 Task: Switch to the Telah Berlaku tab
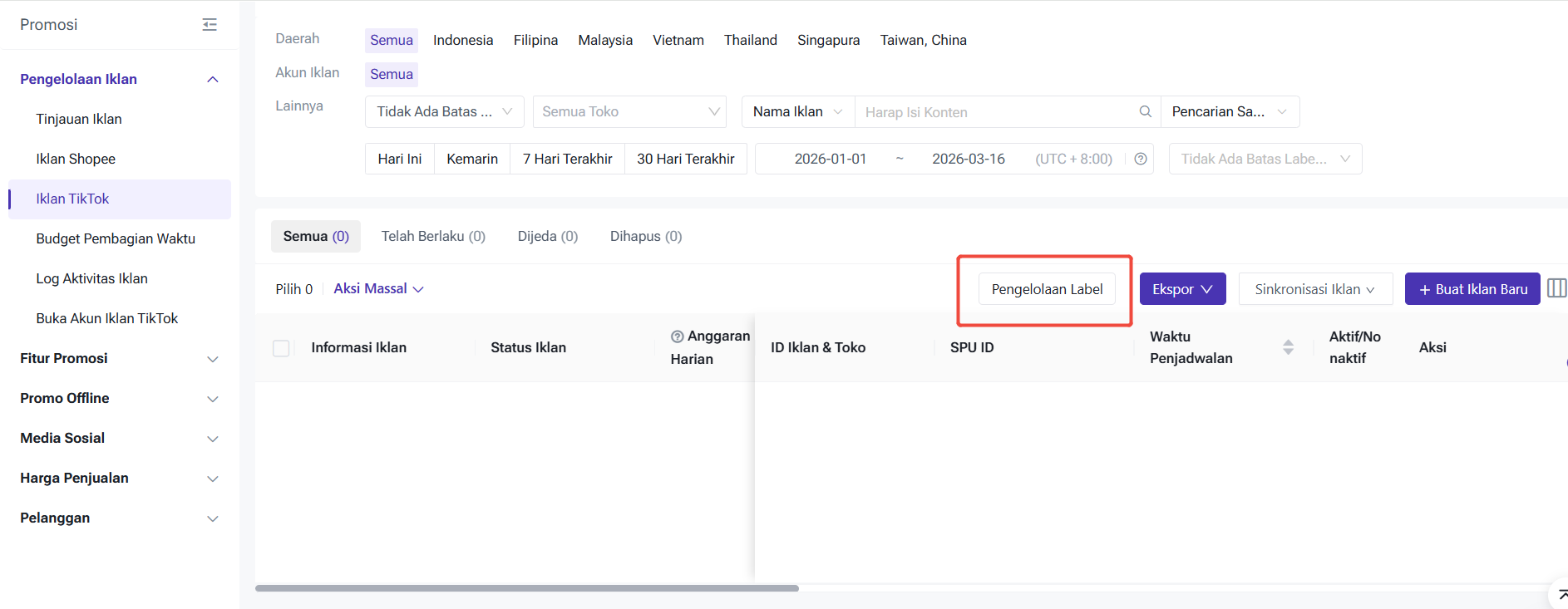tap(432, 236)
